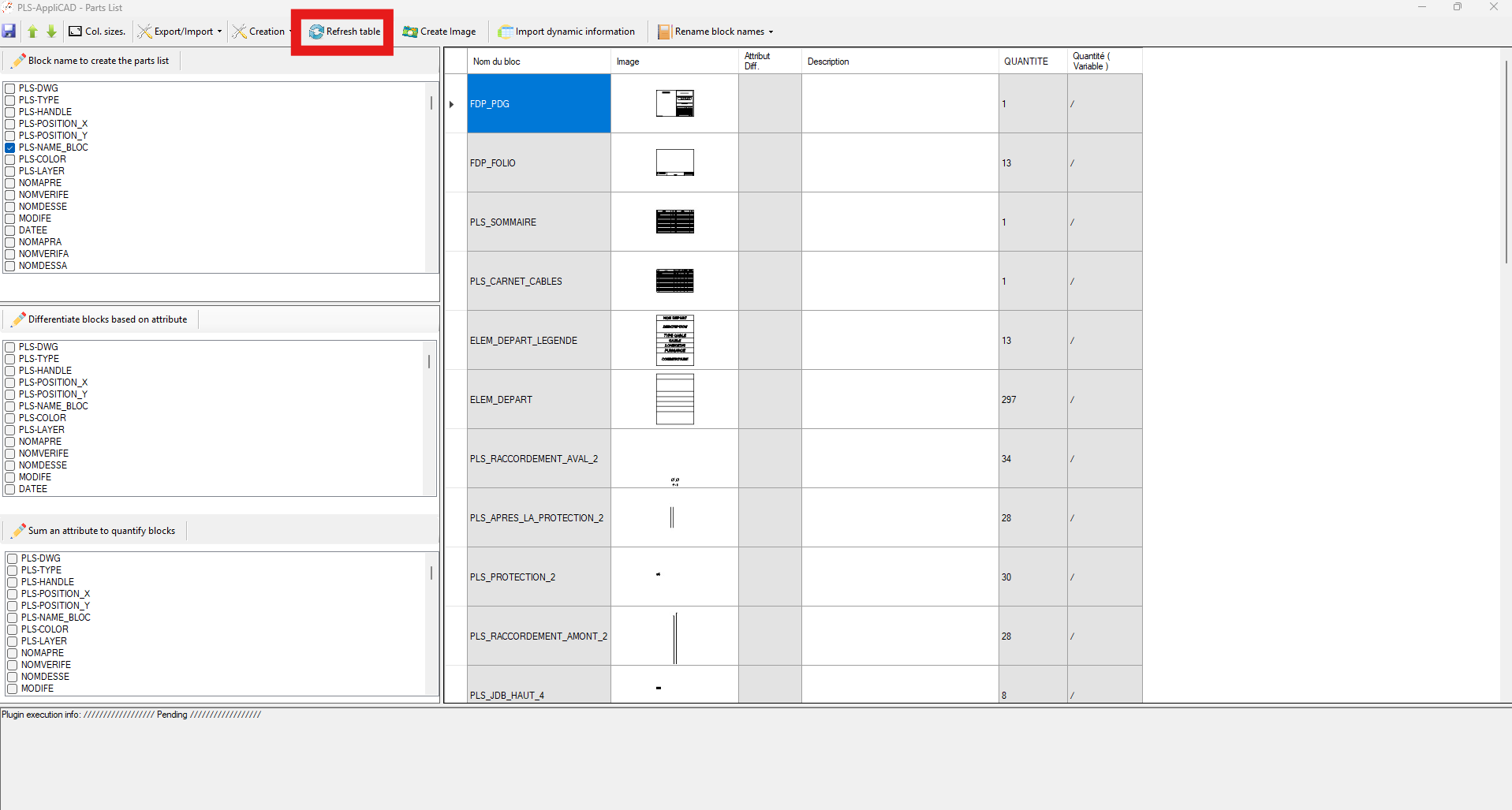Screen dimensions: 1512x810
Task: Click the Col. sizes toolbar icon
Action: click(x=76, y=32)
